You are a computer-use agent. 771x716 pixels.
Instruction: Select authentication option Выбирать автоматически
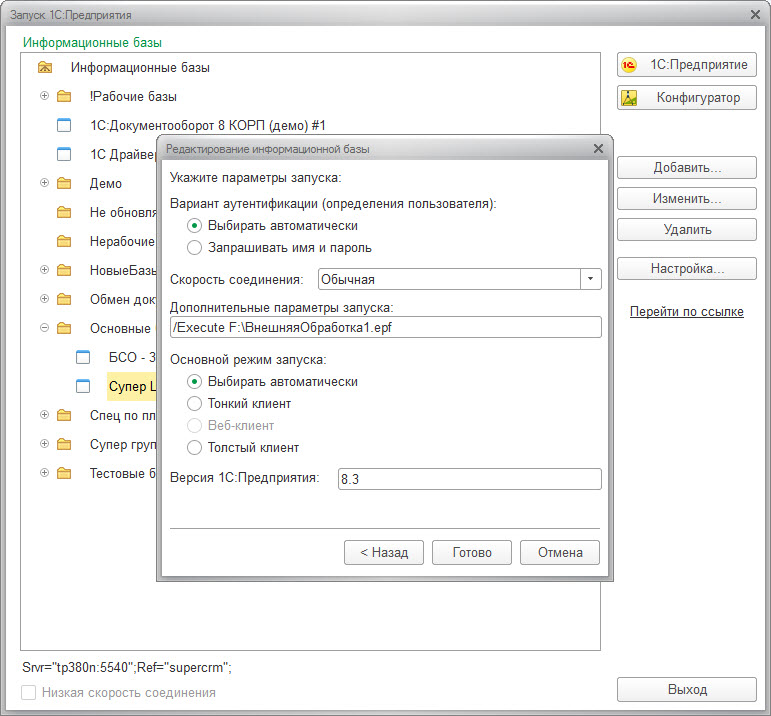194,226
